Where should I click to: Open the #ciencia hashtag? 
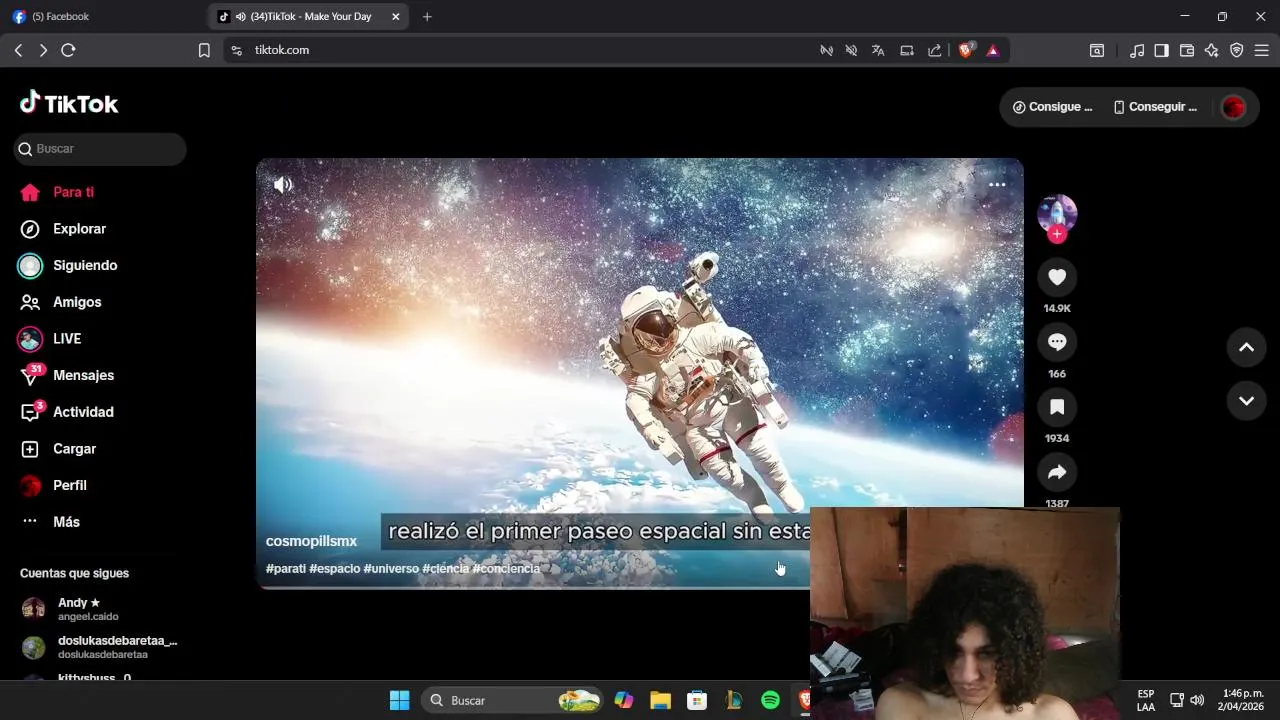point(445,568)
